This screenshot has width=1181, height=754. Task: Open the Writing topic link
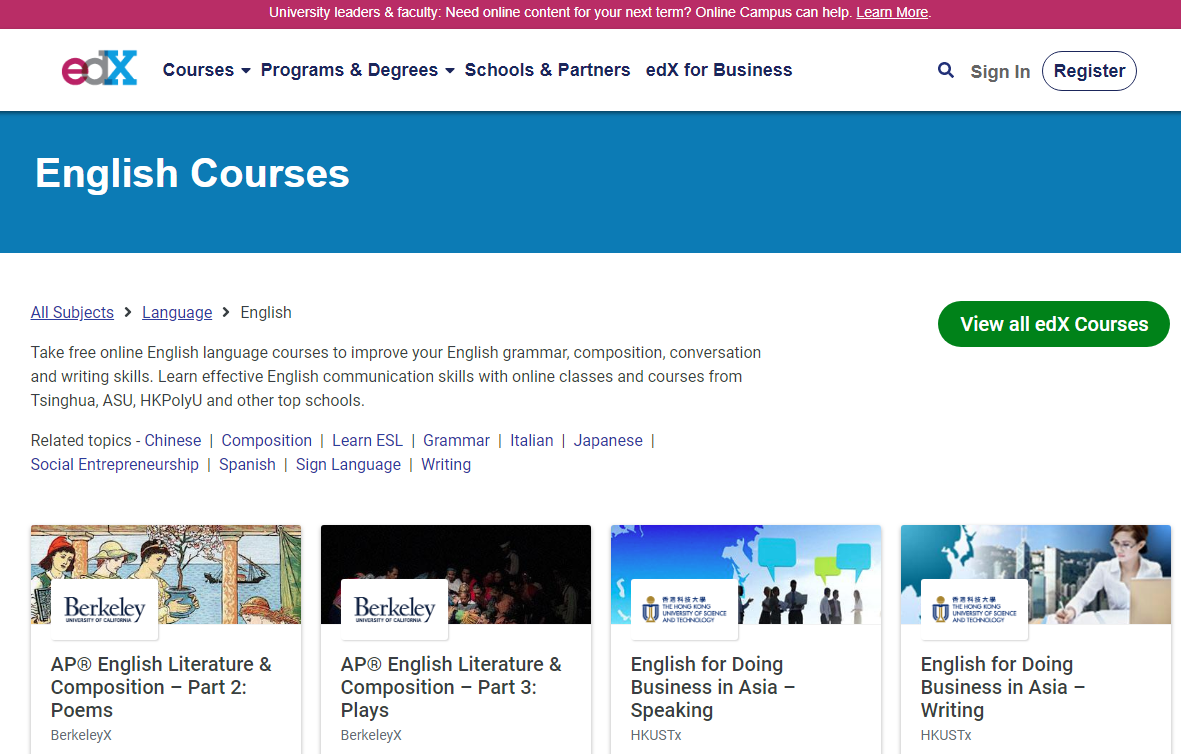coord(446,465)
